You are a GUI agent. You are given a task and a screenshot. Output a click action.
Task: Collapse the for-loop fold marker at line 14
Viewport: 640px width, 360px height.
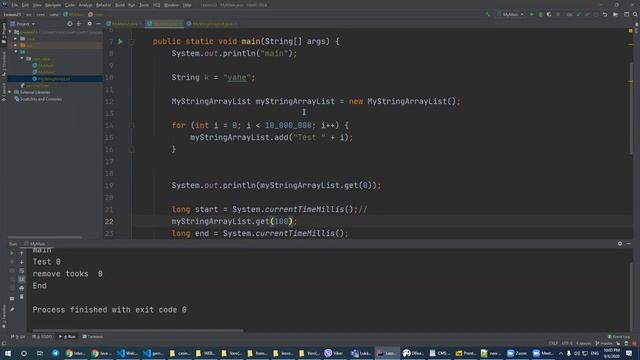[131, 125]
